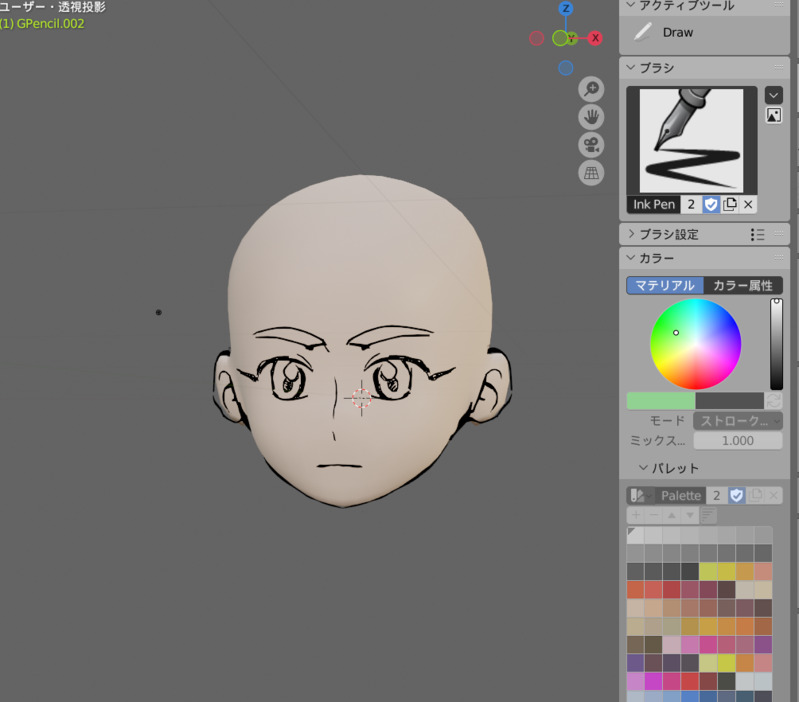Click the red X axis on the gizmo
The image size is (799, 702).
tap(595, 38)
